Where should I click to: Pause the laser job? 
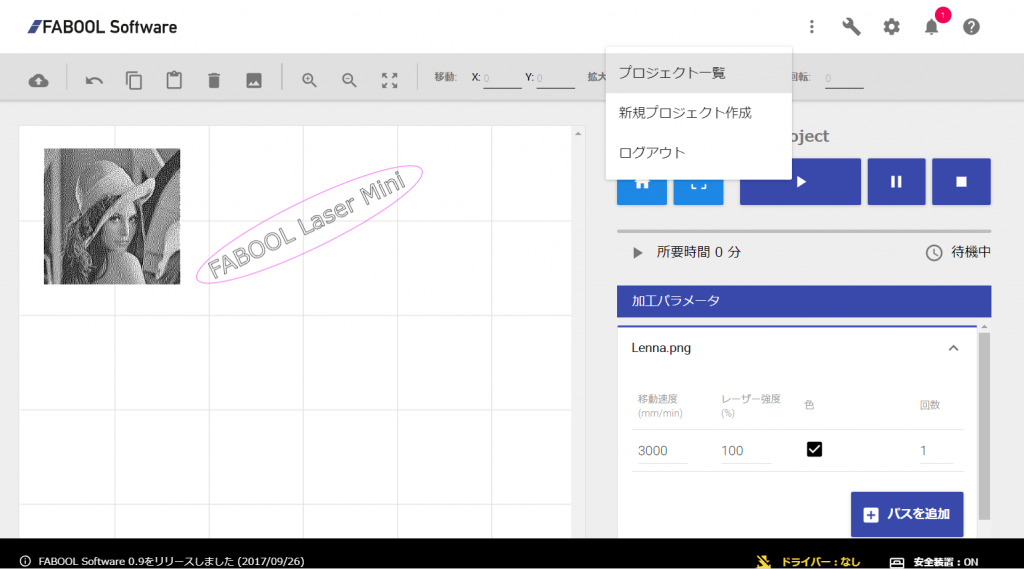[896, 182]
